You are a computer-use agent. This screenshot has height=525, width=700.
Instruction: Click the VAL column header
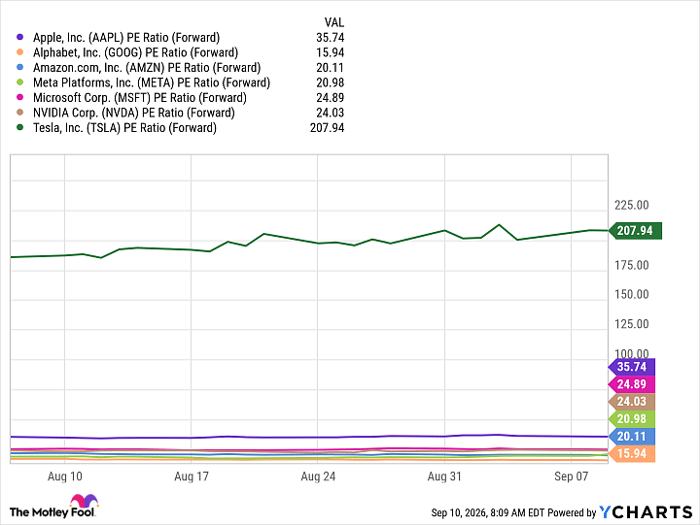click(x=334, y=22)
